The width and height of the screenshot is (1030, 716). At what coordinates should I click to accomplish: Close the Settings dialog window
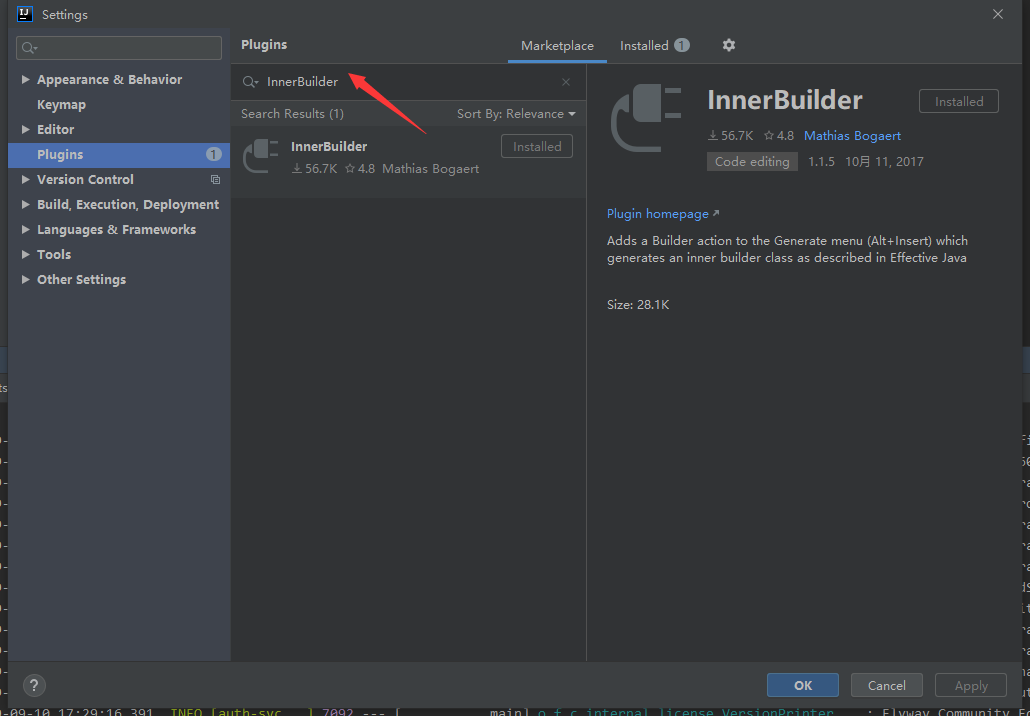coord(998,14)
